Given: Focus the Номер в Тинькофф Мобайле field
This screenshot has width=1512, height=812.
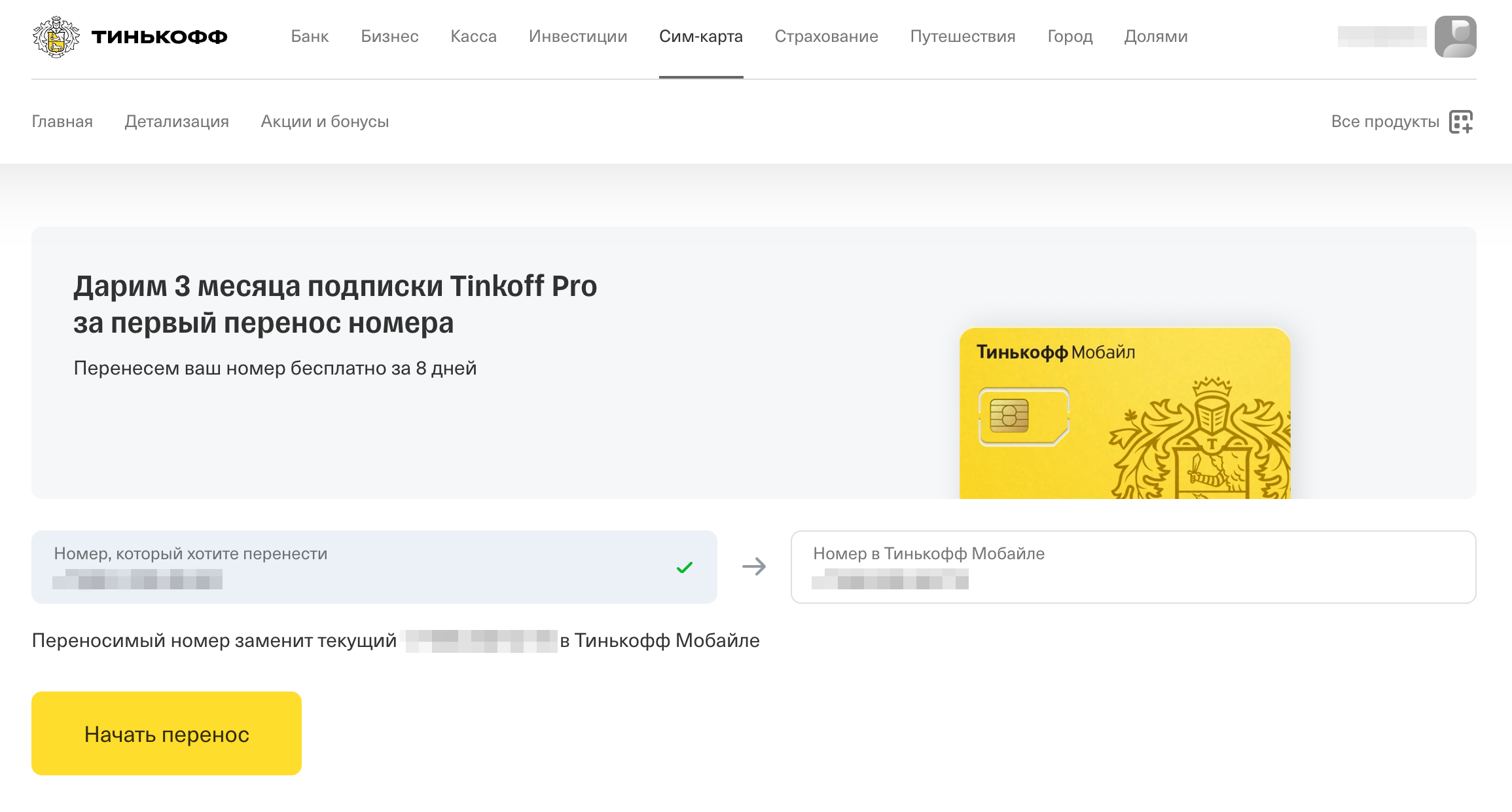Looking at the screenshot, I should pyautogui.click(x=1133, y=567).
